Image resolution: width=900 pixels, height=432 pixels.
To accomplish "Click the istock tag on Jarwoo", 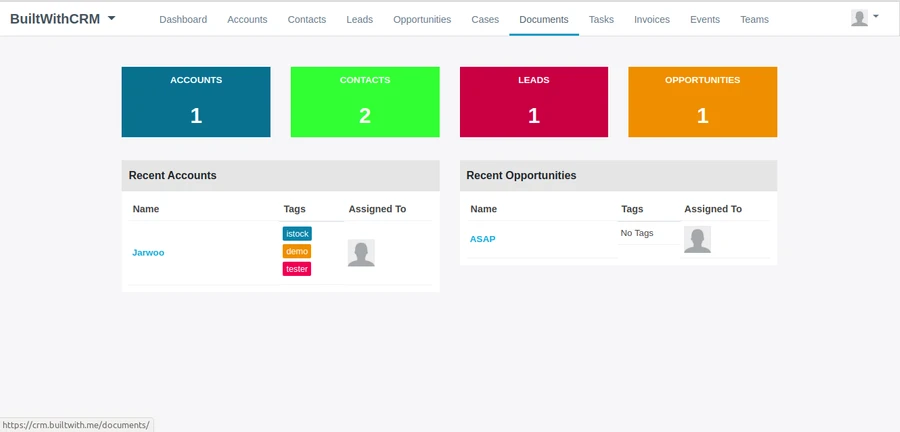I will click(297, 233).
